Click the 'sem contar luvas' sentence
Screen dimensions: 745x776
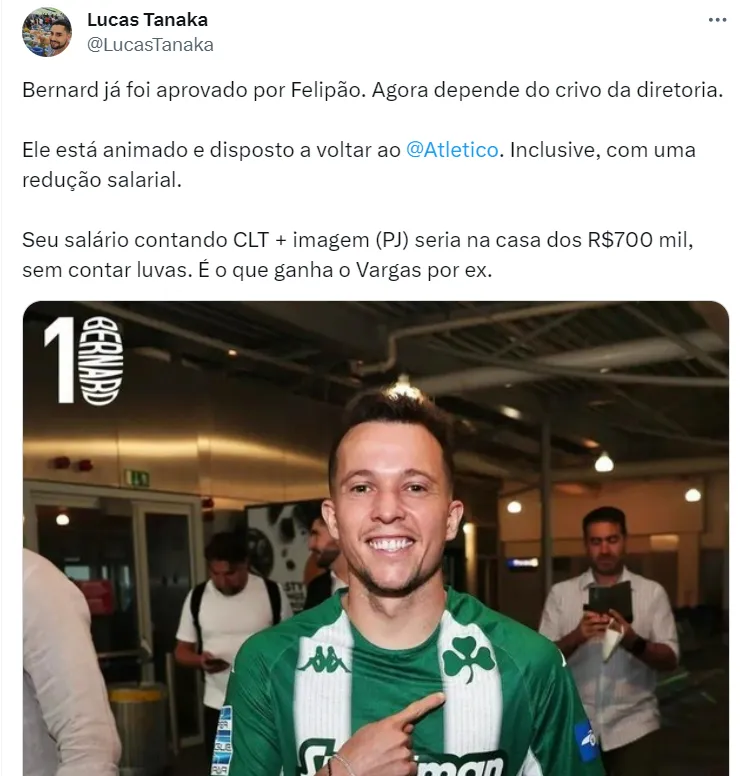pyautogui.click(x=107, y=270)
